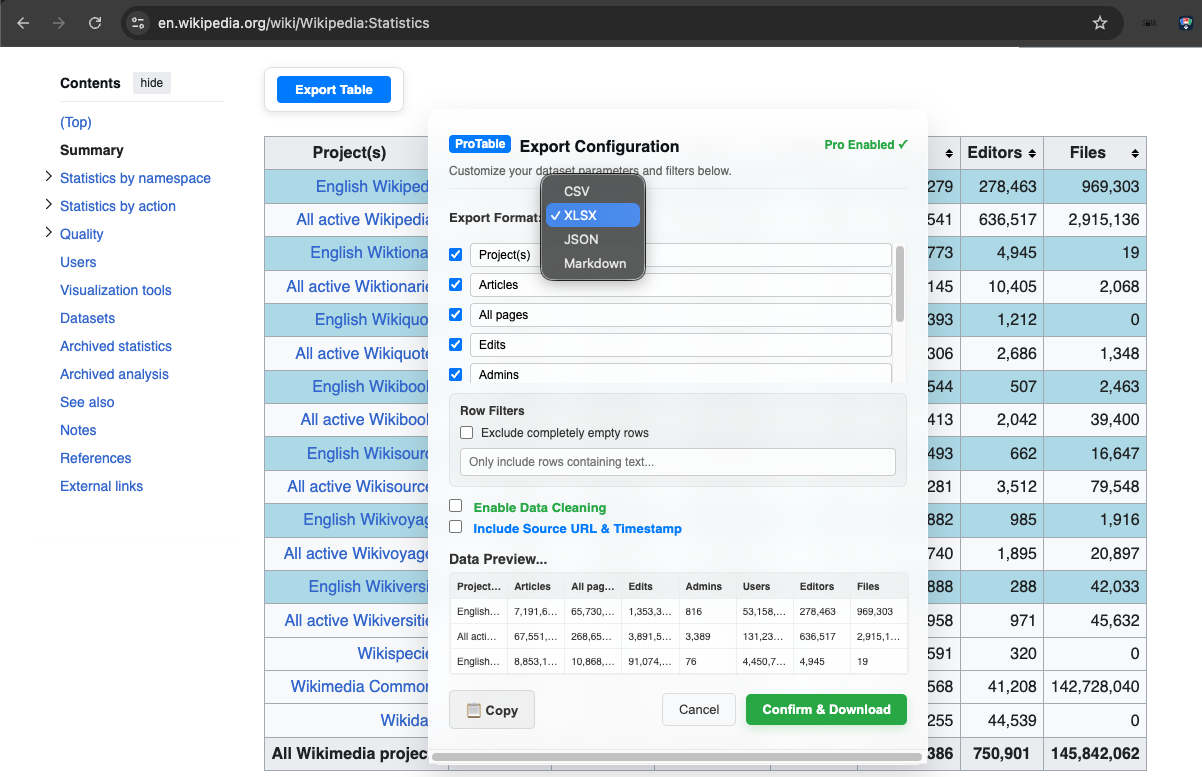The width and height of the screenshot is (1202, 777).
Task: Go to Datasets section link
Action: point(87,318)
